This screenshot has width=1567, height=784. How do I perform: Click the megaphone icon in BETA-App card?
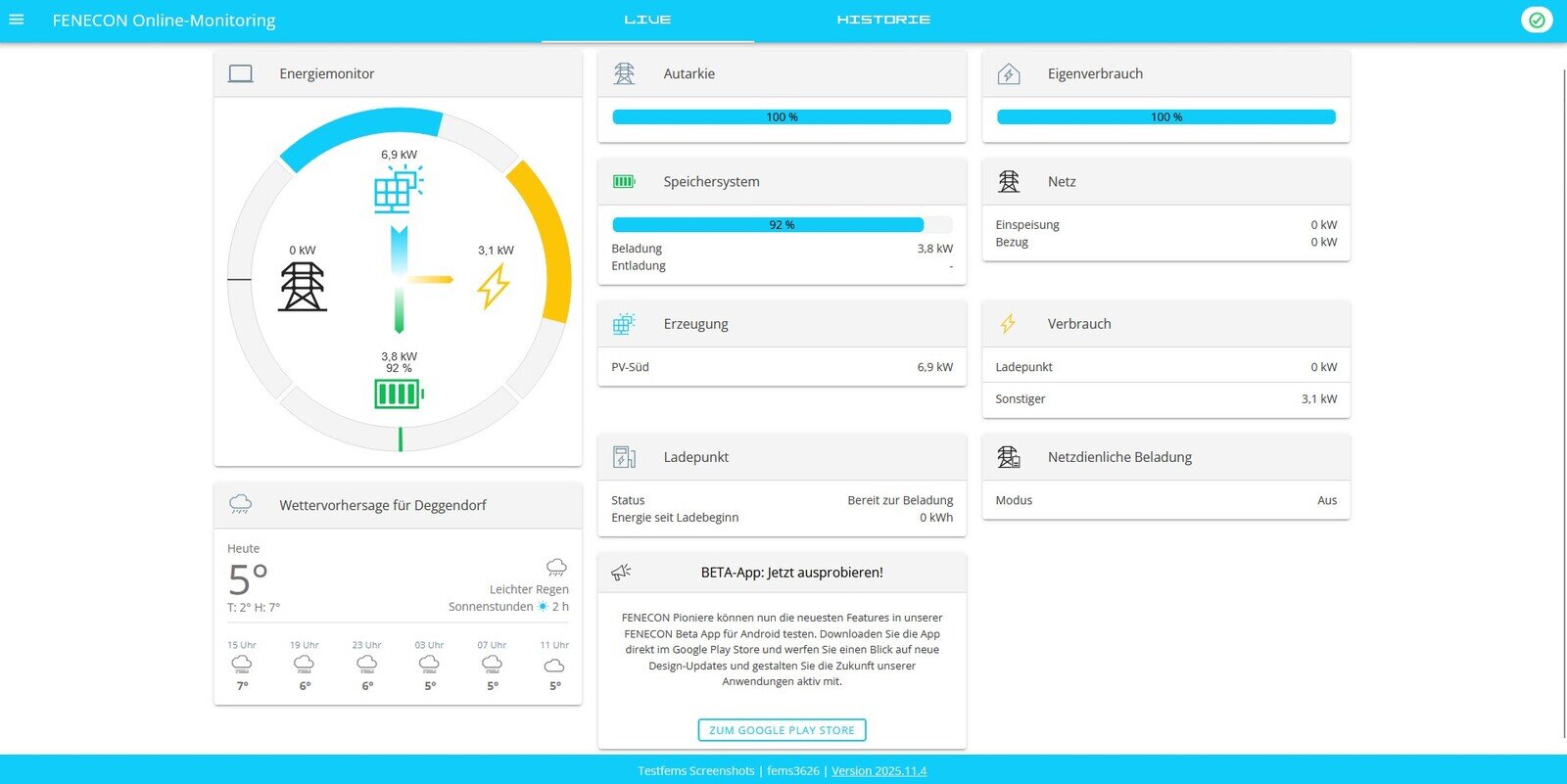622,573
